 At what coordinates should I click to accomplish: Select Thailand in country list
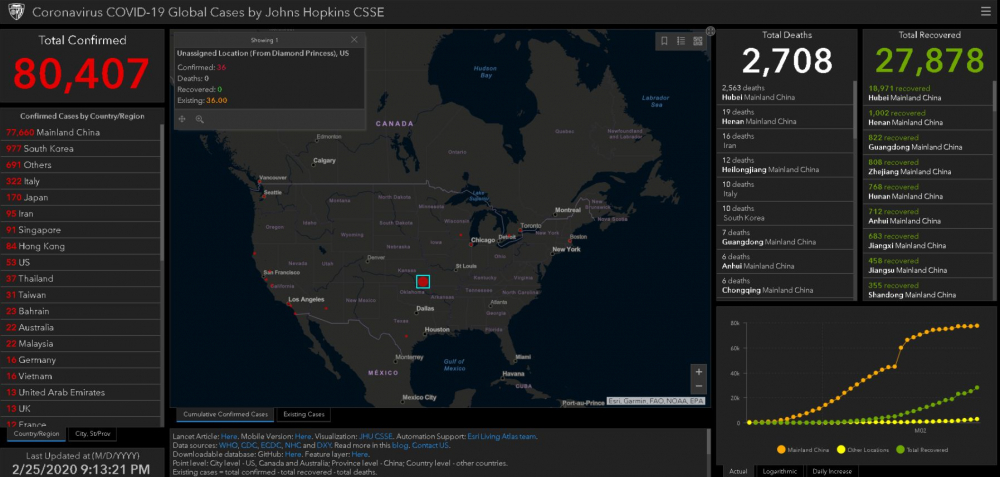click(x=80, y=279)
